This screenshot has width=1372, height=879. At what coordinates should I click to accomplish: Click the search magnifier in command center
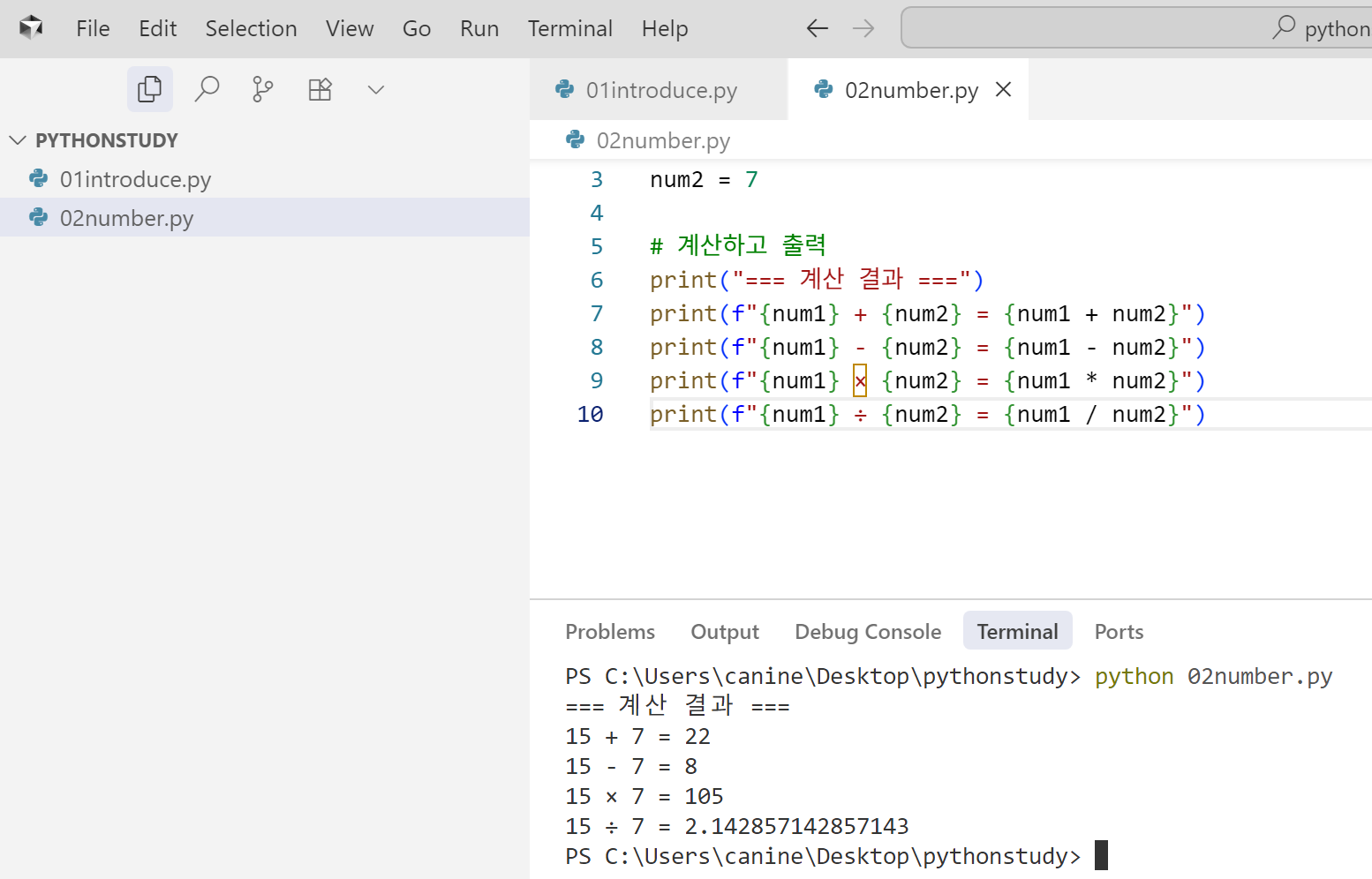(1284, 27)
